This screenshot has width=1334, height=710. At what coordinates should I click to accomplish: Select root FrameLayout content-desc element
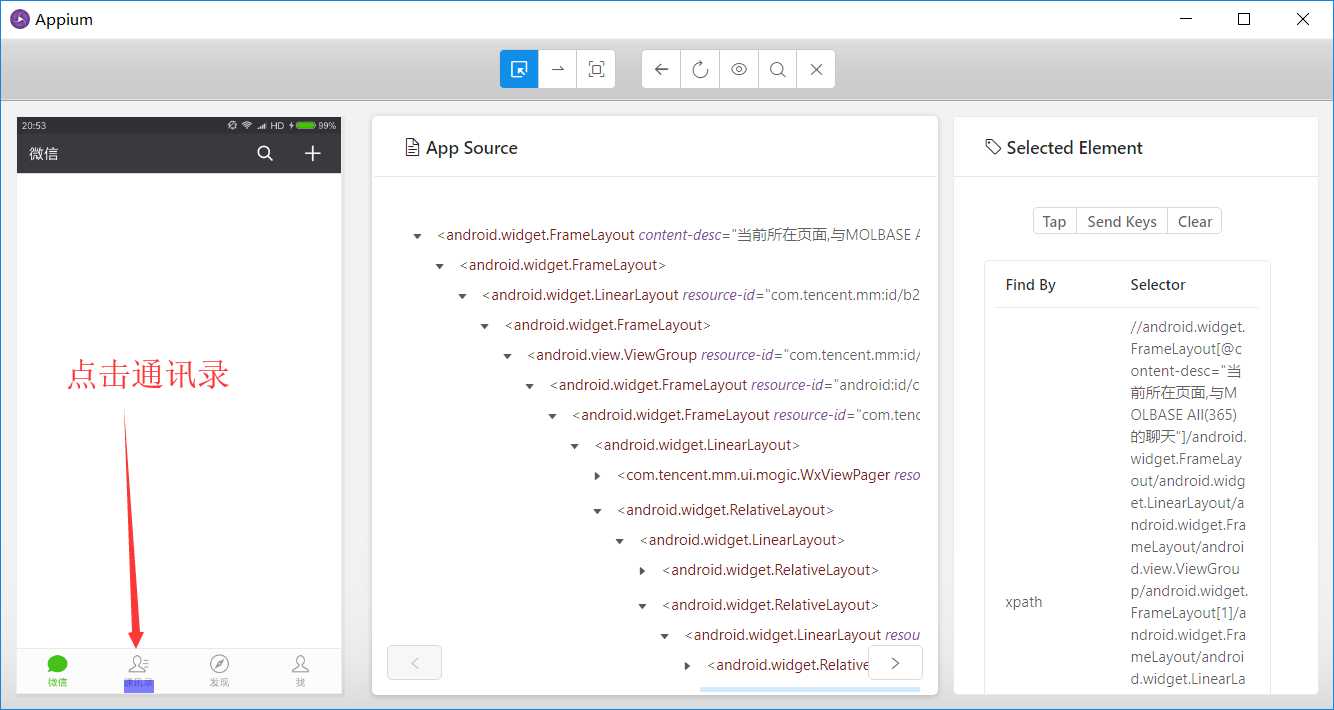[678, 235]
